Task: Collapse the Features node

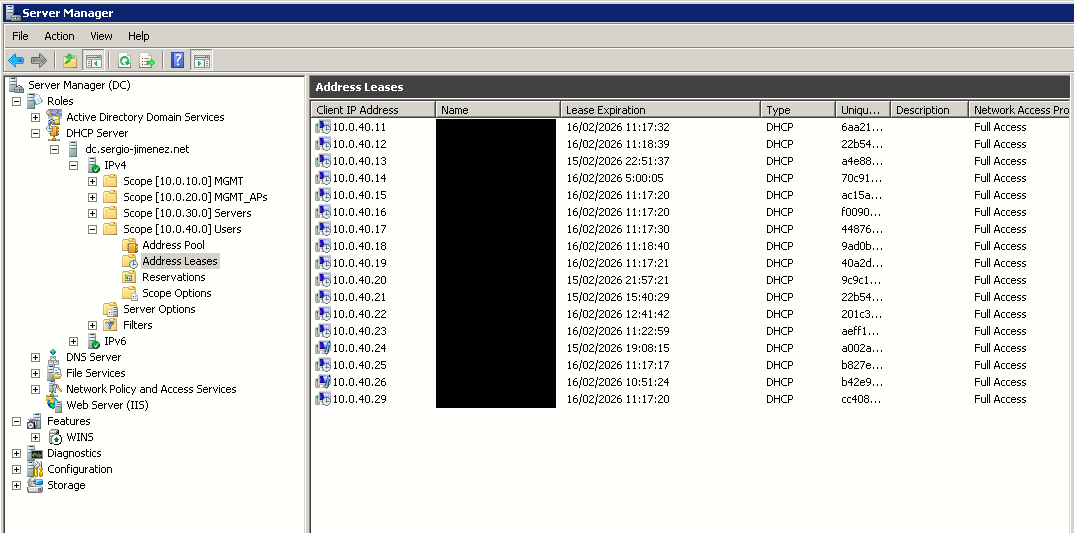Action: 16,421
